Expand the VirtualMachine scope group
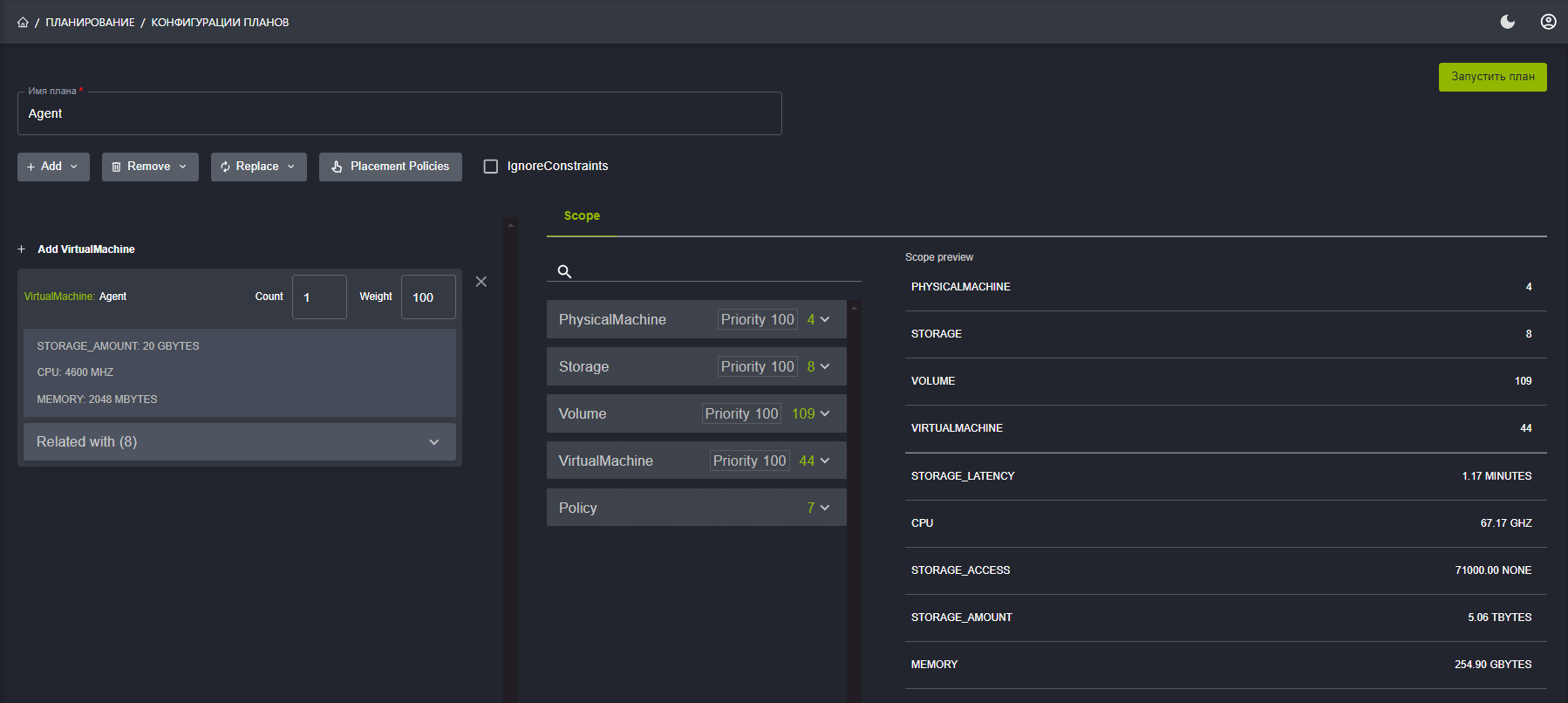The height and width of the screenshot is (703, 1568). coord(697,461)
